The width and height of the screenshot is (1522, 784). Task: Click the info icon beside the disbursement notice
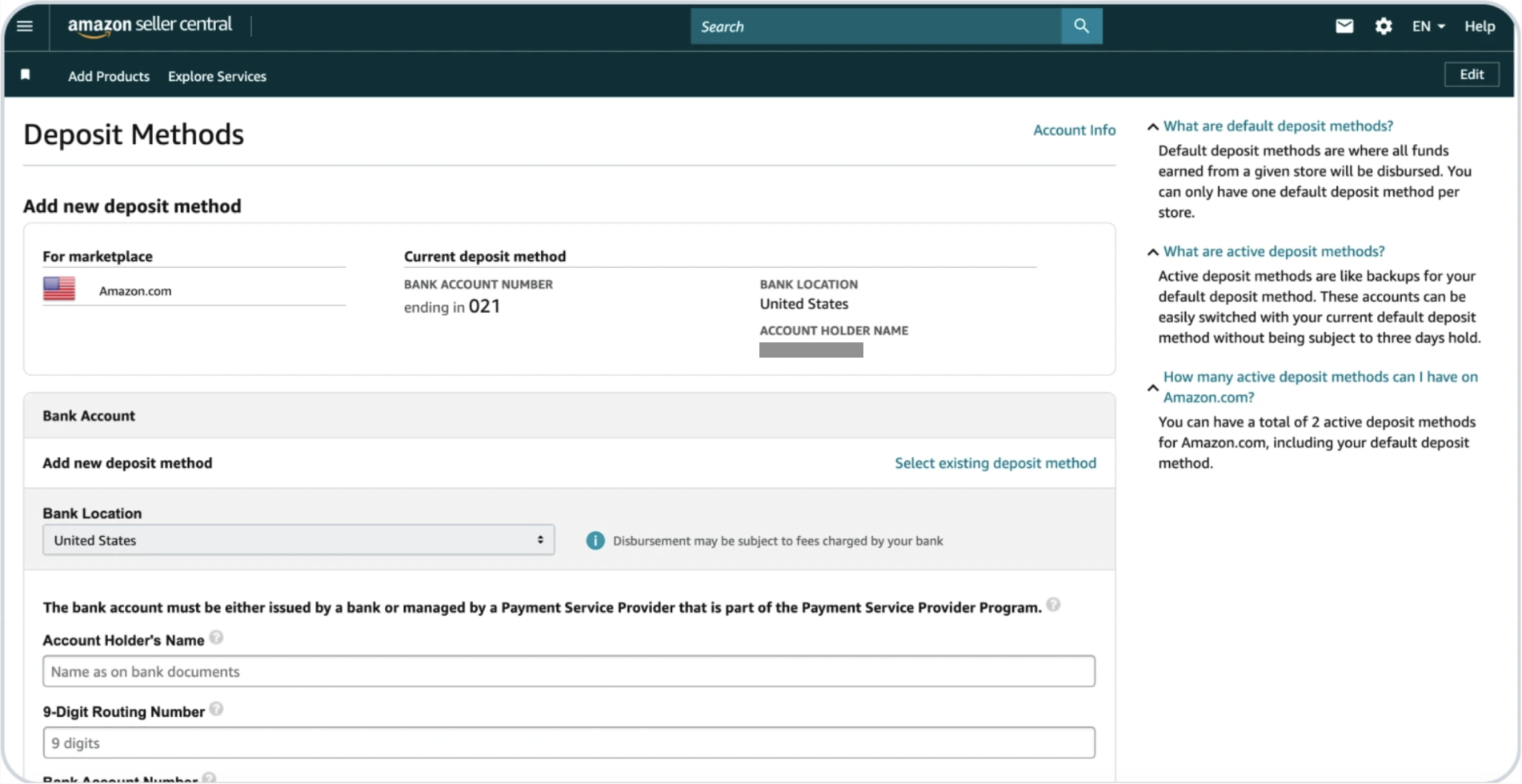(595, 541)
